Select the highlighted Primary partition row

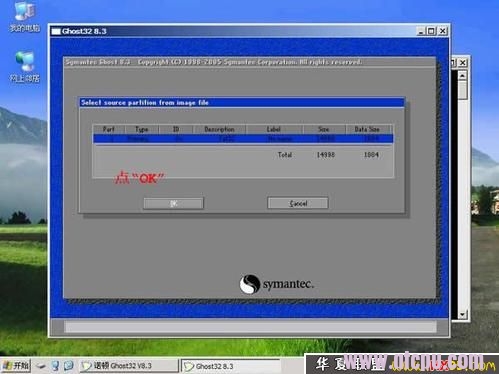point(243,139)
